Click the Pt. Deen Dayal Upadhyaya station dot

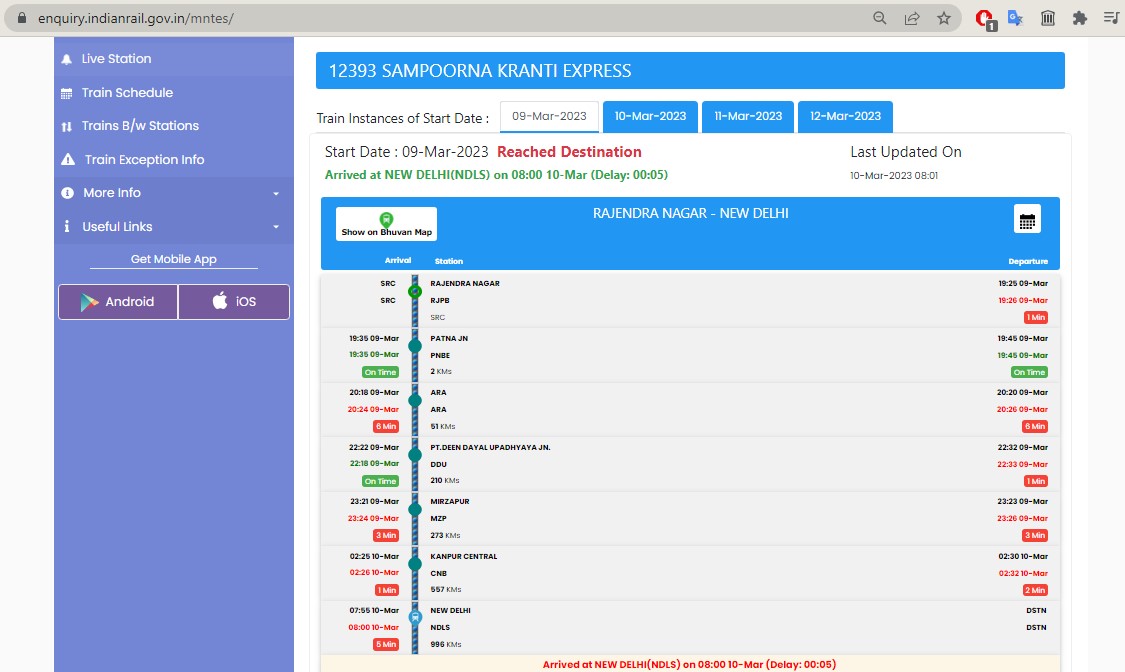tap(415, 455)
